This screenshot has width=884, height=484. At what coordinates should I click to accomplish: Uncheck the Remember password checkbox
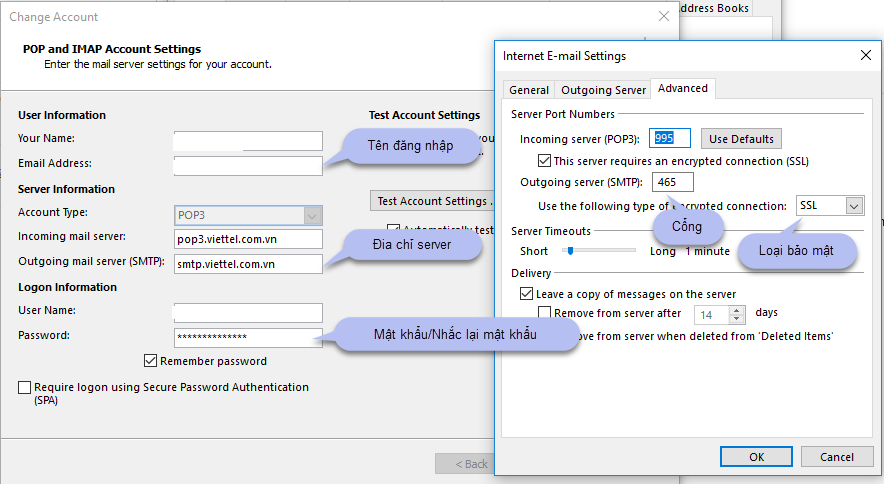point(151,361)
